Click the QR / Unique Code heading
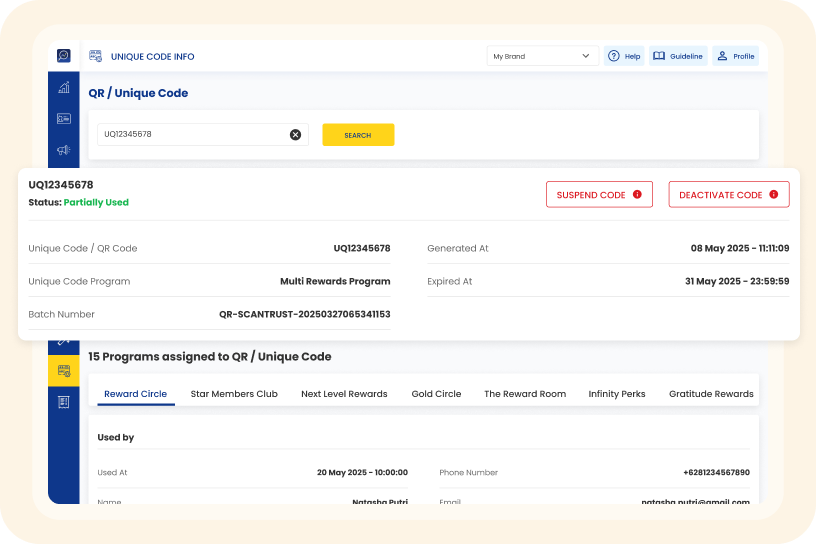 (138, 93)
